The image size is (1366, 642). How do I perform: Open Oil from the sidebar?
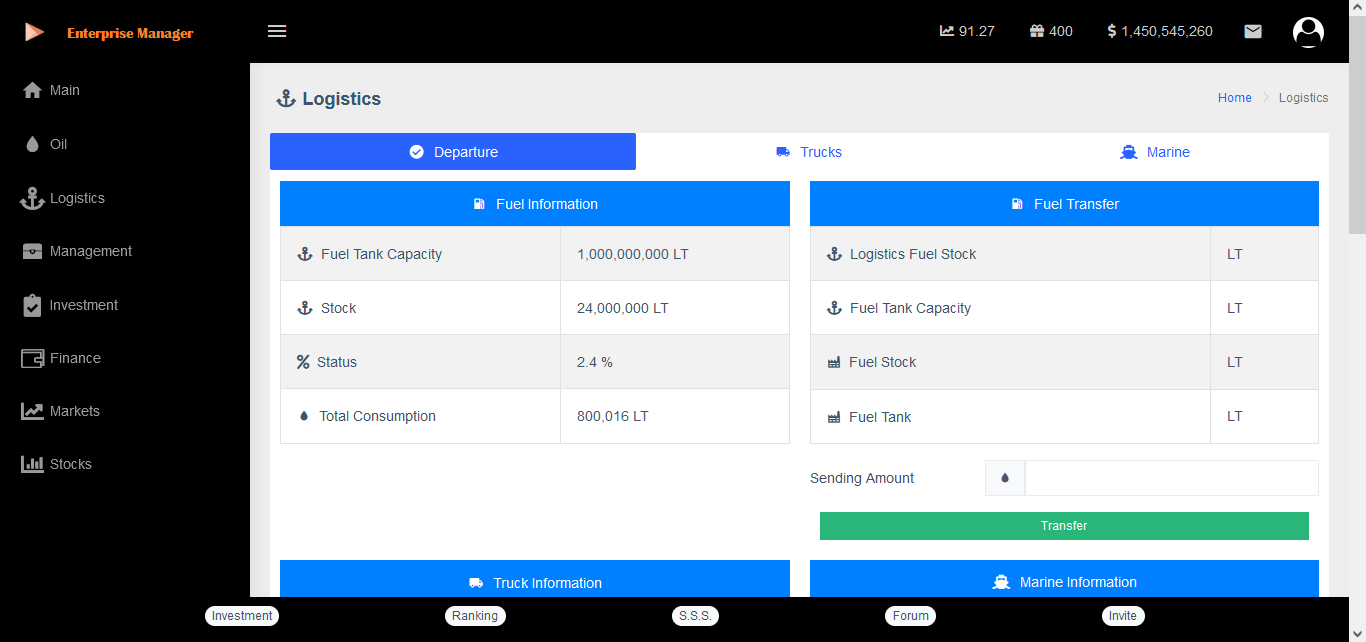[x=58, y=144]
